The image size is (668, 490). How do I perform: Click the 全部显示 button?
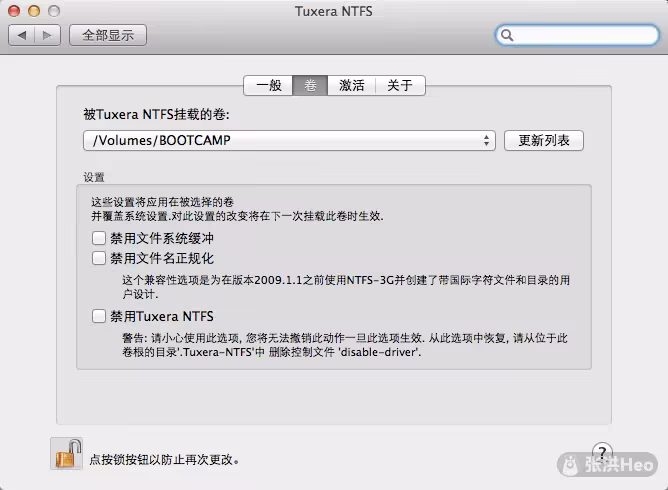108,35
